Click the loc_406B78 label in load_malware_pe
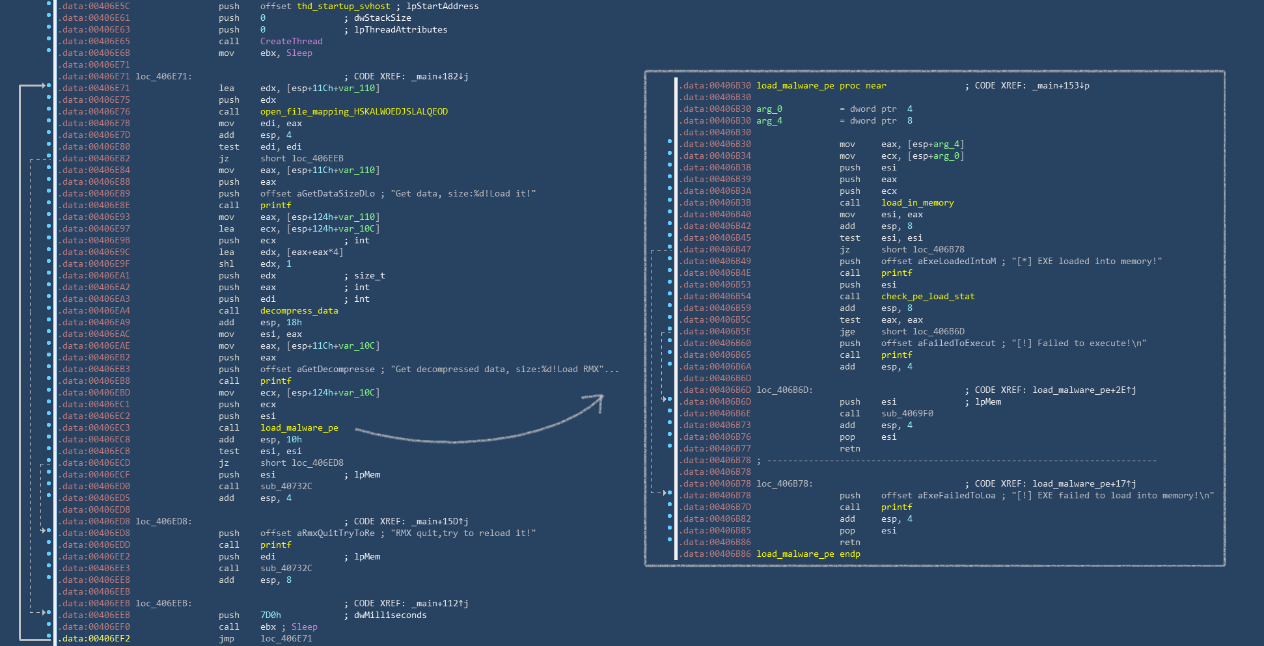Viewport: 1264px width, 646px height. [784, 483]
